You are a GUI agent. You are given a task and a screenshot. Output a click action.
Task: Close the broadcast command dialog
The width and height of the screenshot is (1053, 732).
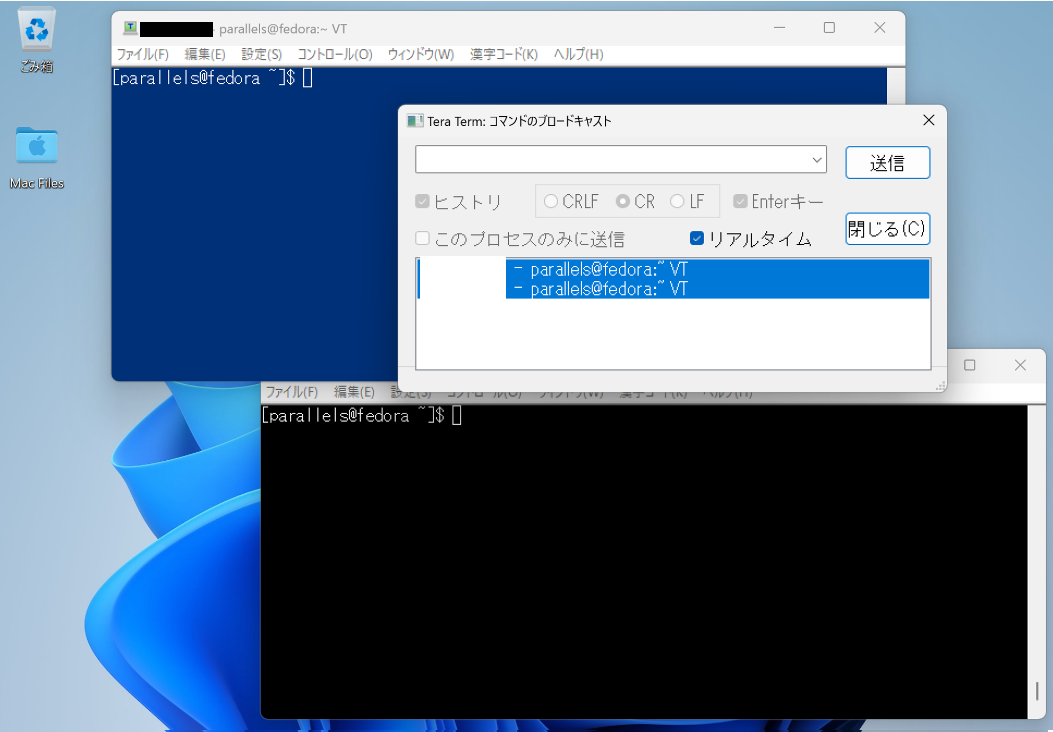(929, 120)
